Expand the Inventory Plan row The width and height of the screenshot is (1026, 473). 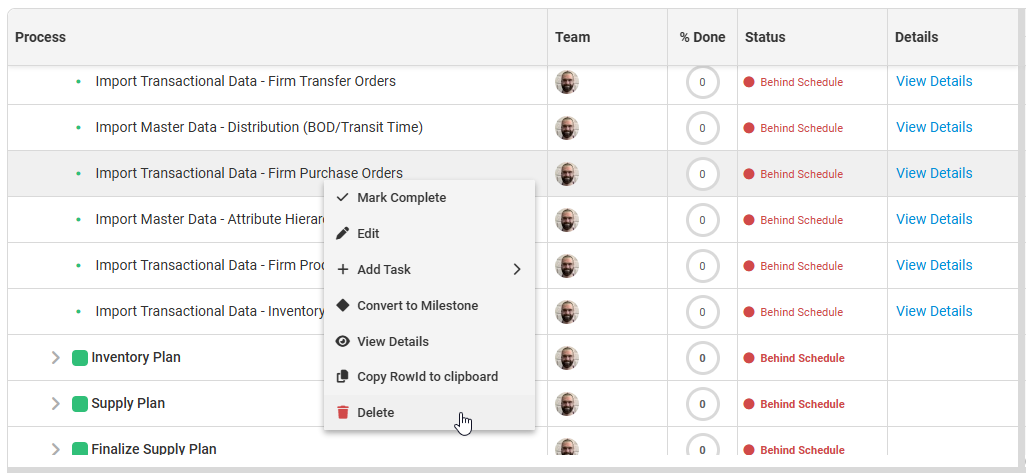(56, 358)
